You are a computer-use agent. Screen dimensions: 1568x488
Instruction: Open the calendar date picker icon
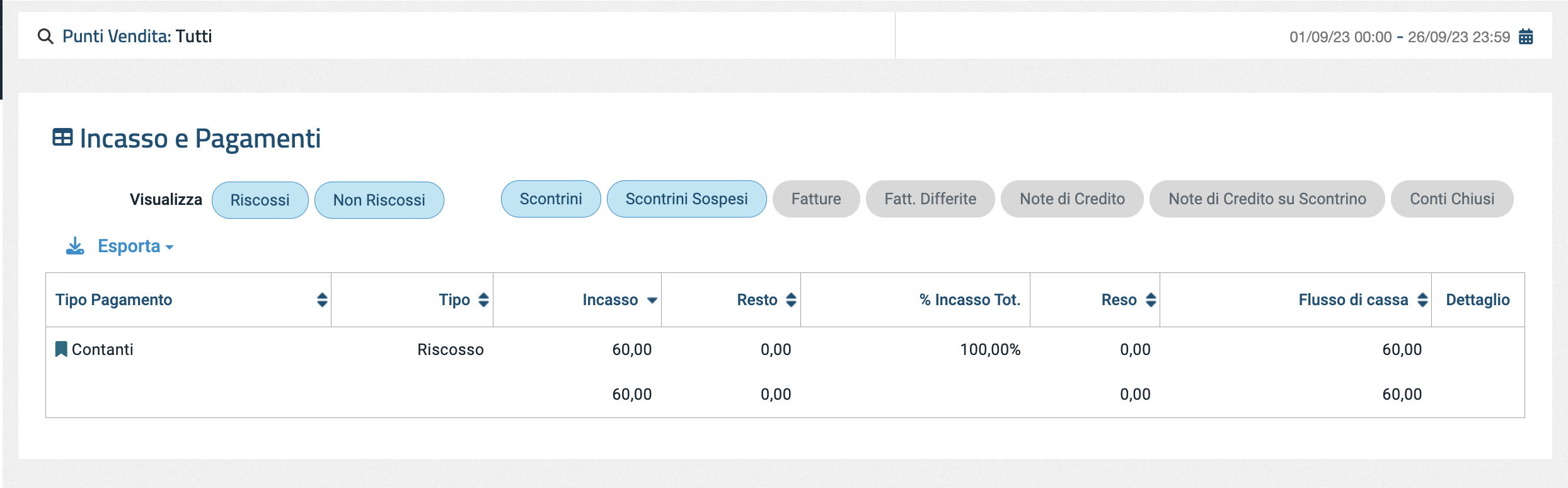(x=1526, y=37)
